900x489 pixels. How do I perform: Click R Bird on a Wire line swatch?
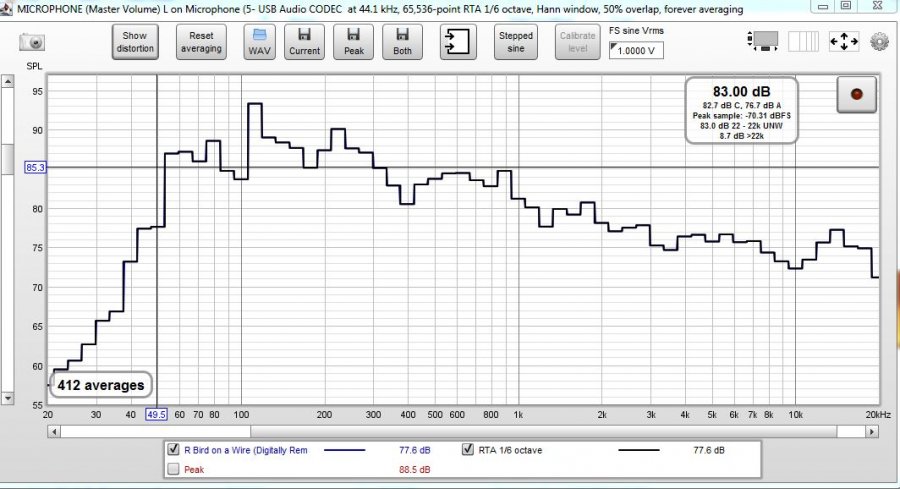[344, 450]
